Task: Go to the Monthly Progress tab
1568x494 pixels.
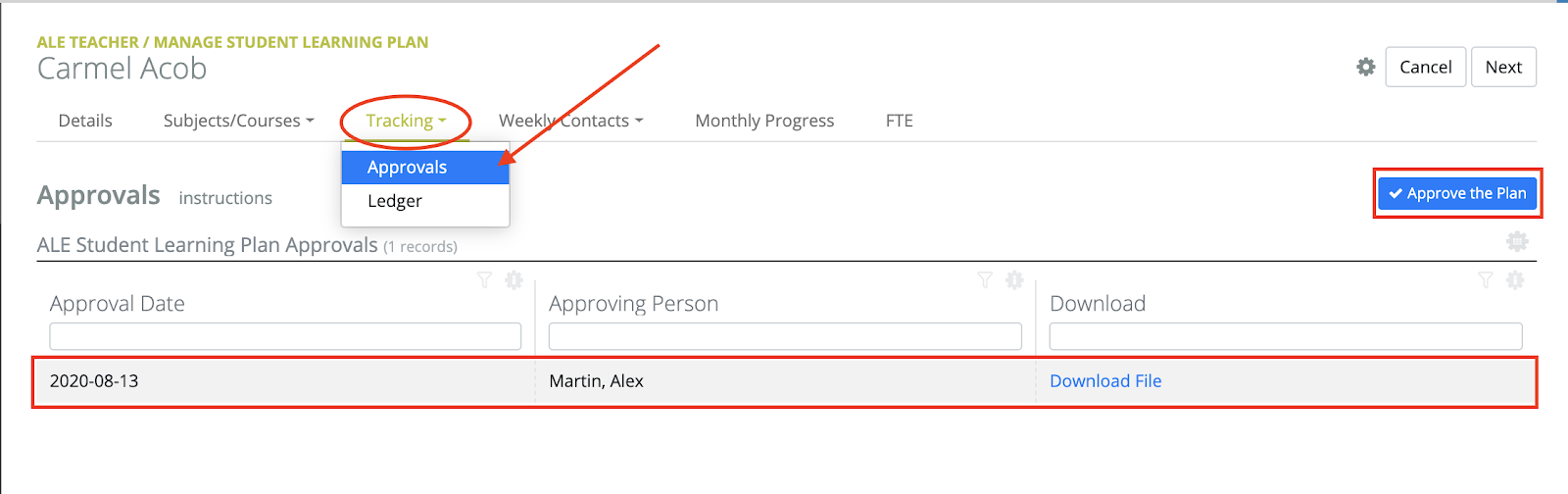Action: pyautogui.click(x=764, y=121)
